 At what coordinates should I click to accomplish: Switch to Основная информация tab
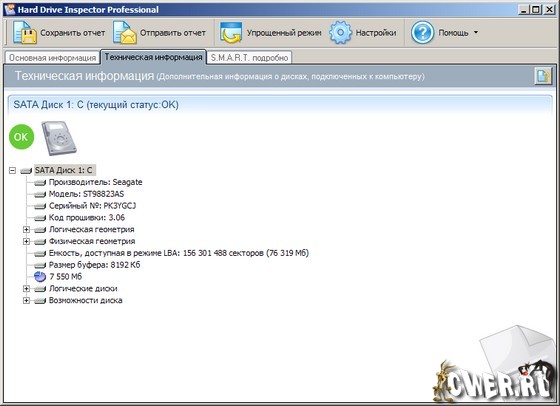pyautogui.click(x=52, y=57)
